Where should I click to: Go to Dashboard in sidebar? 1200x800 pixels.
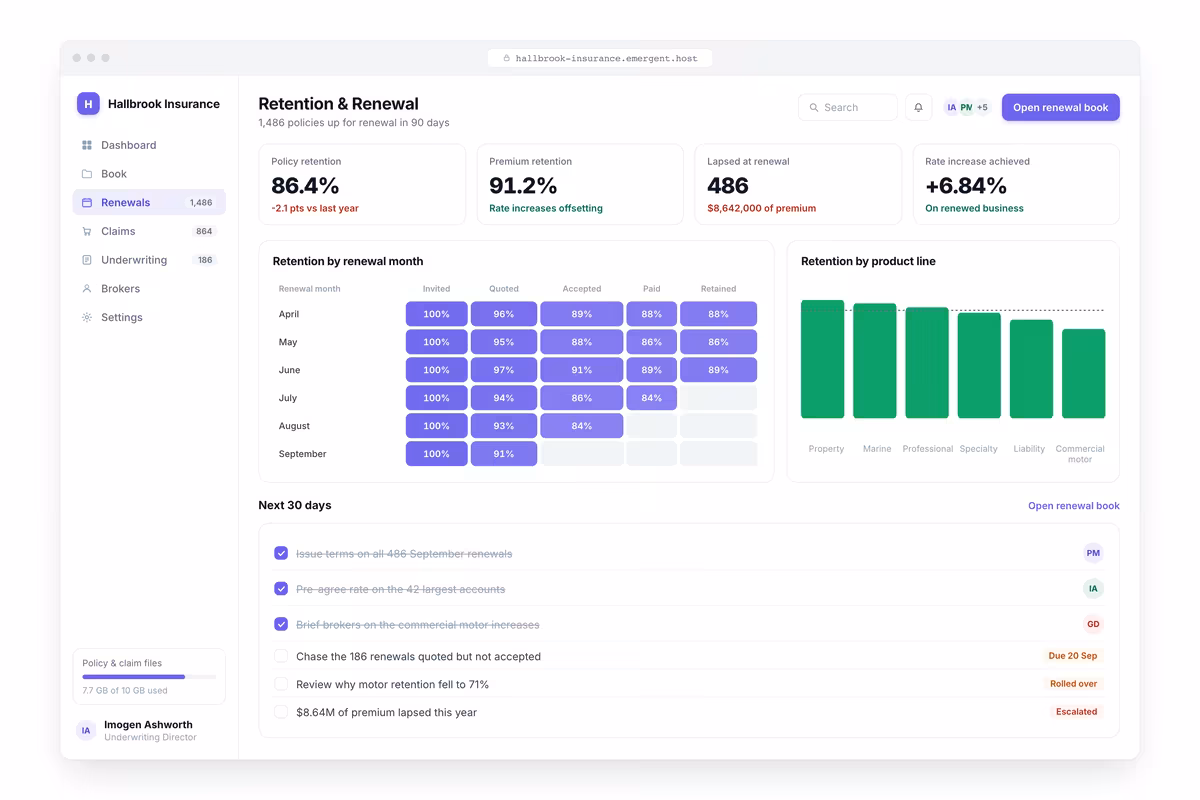[149, 145]
